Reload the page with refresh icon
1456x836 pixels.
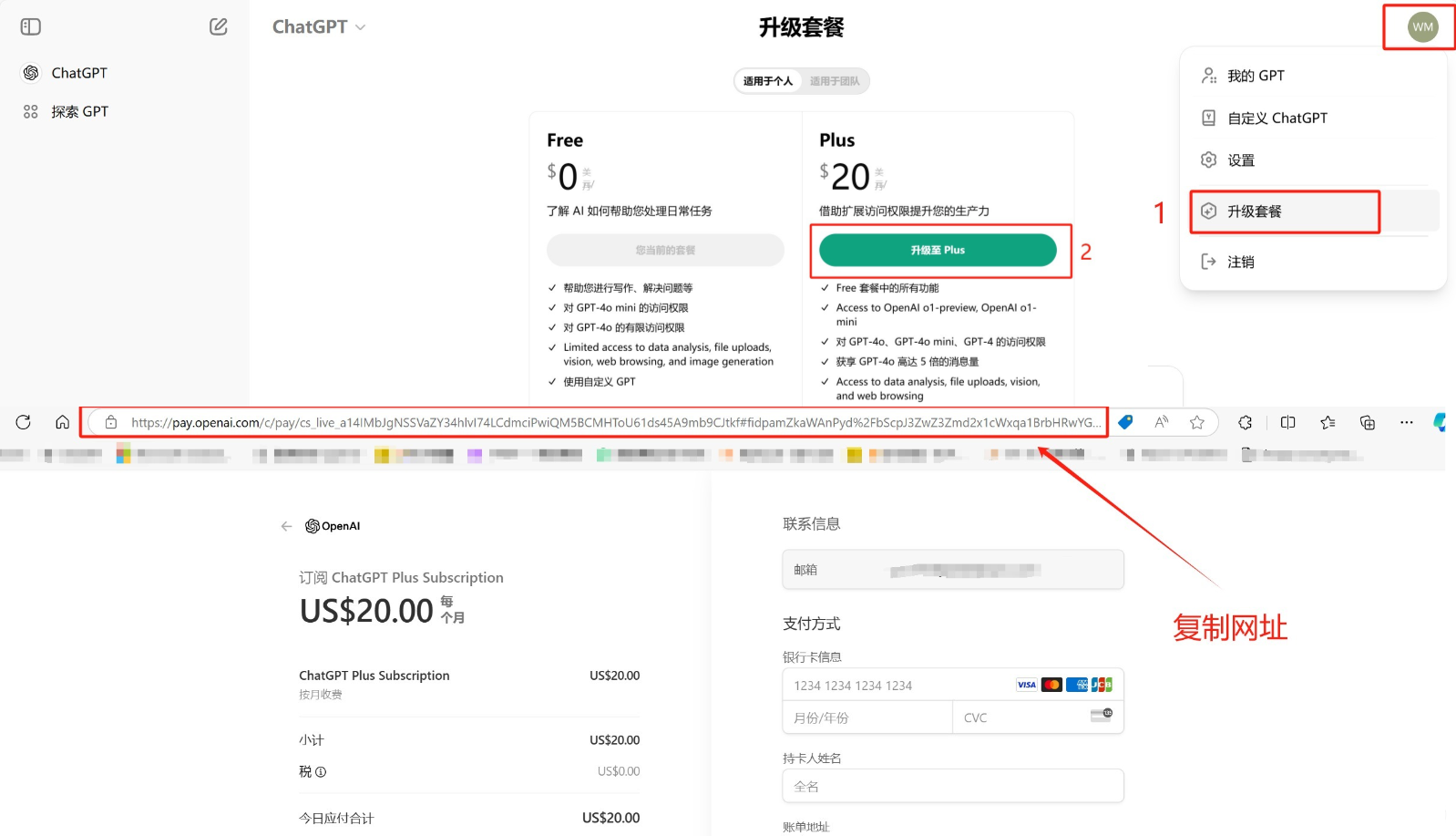click(x=24, y=422)
